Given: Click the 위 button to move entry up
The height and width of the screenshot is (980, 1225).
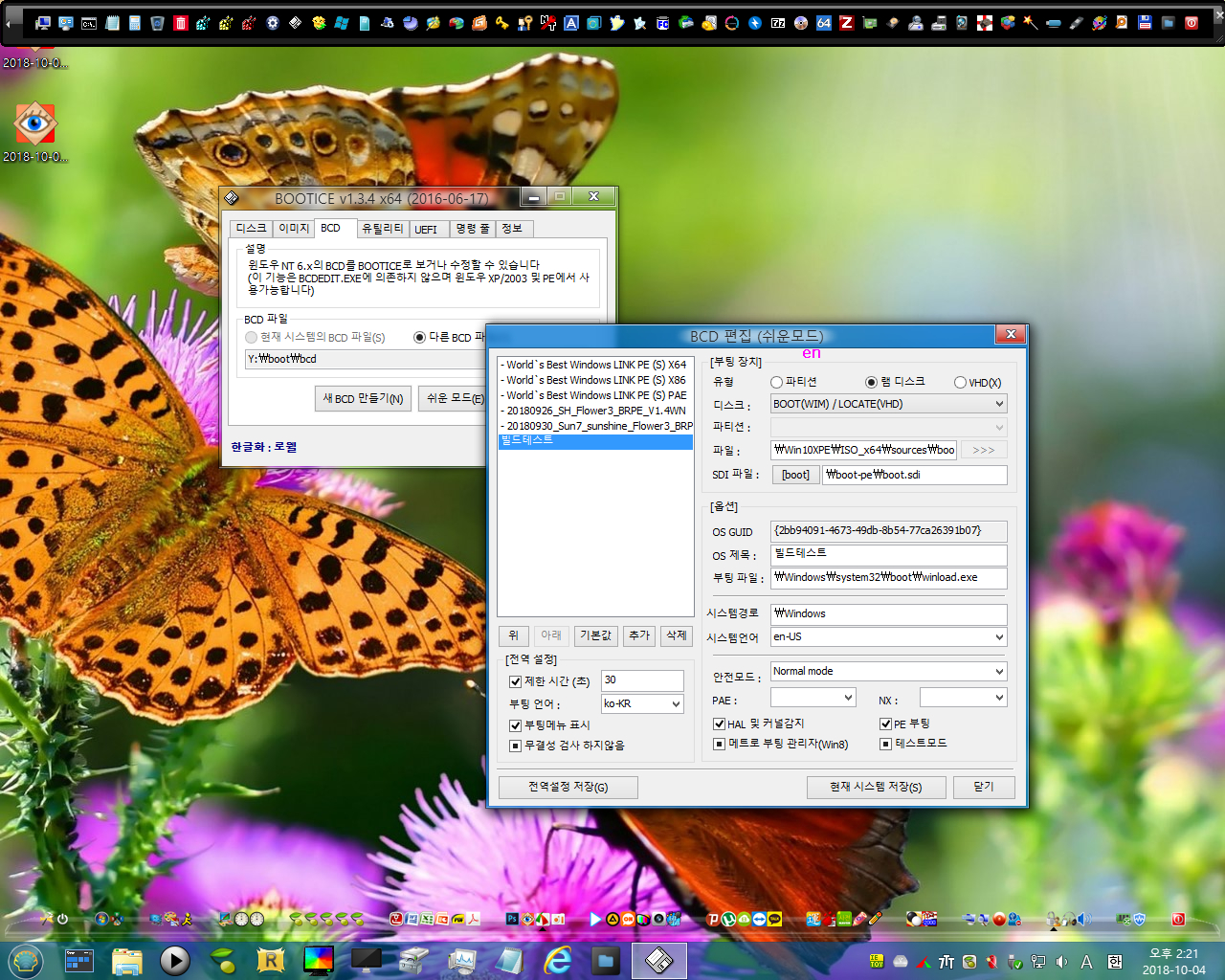Looking at the screenshot, I should (513, 635).
